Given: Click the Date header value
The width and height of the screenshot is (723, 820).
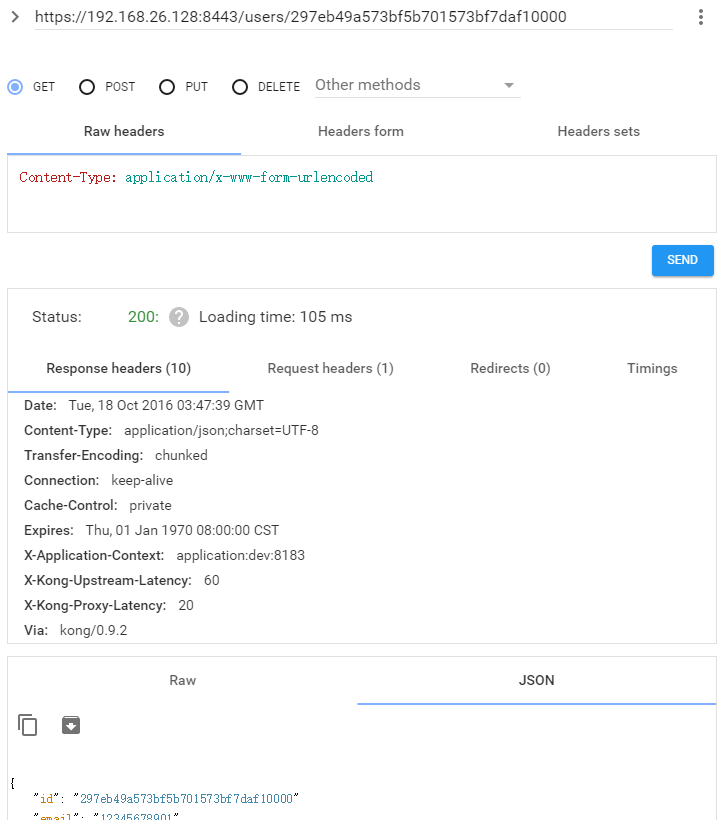Looking at the screenshot, I should 166,405.
